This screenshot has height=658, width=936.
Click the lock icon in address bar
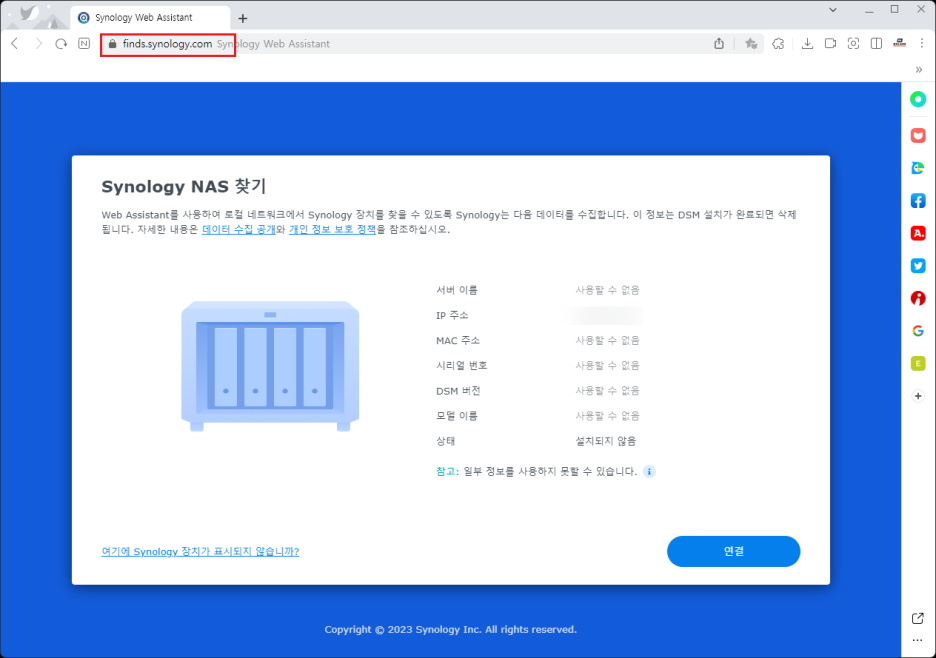point(112,44)
